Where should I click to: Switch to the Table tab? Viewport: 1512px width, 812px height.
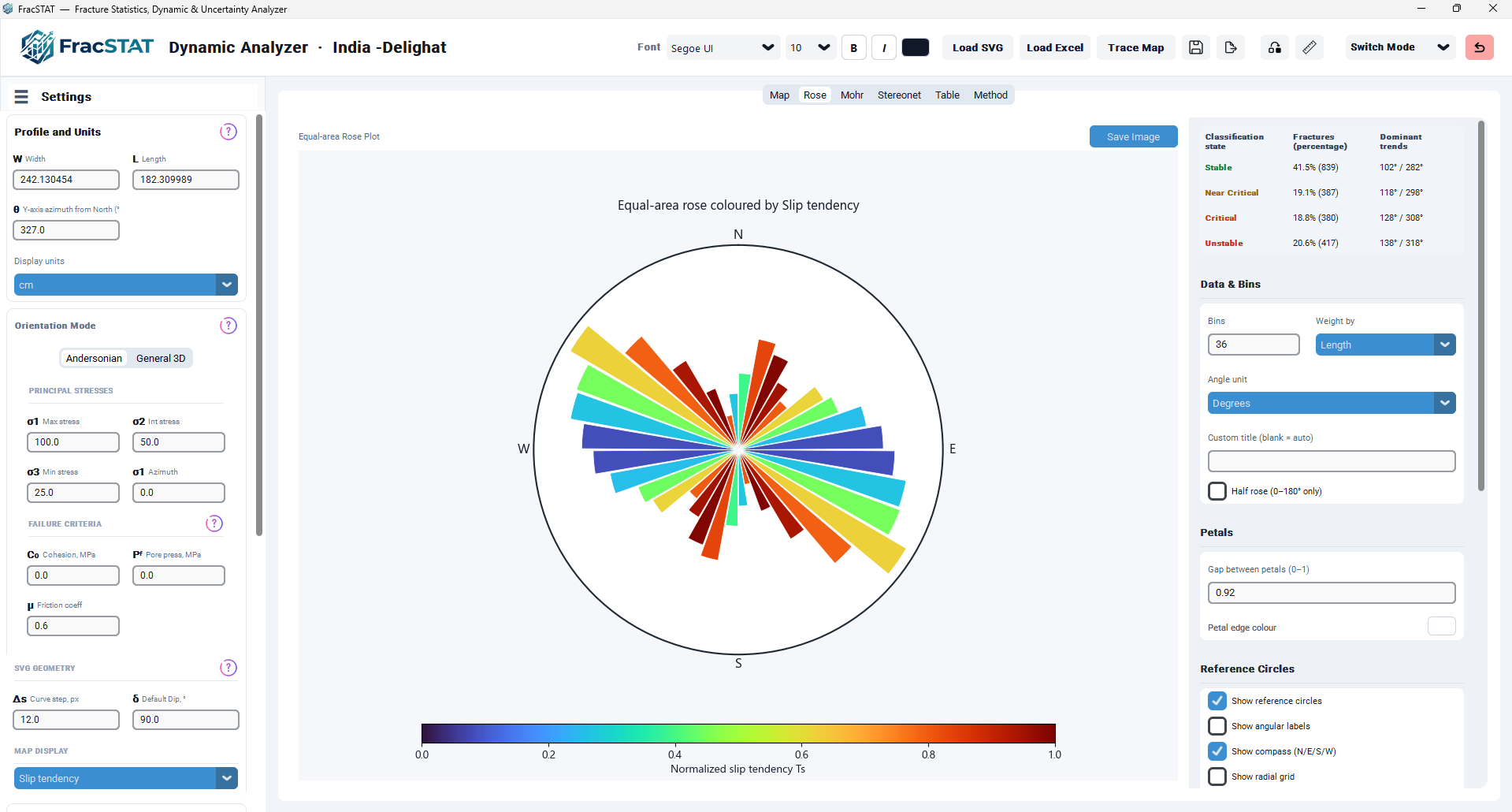coord(947,95)
